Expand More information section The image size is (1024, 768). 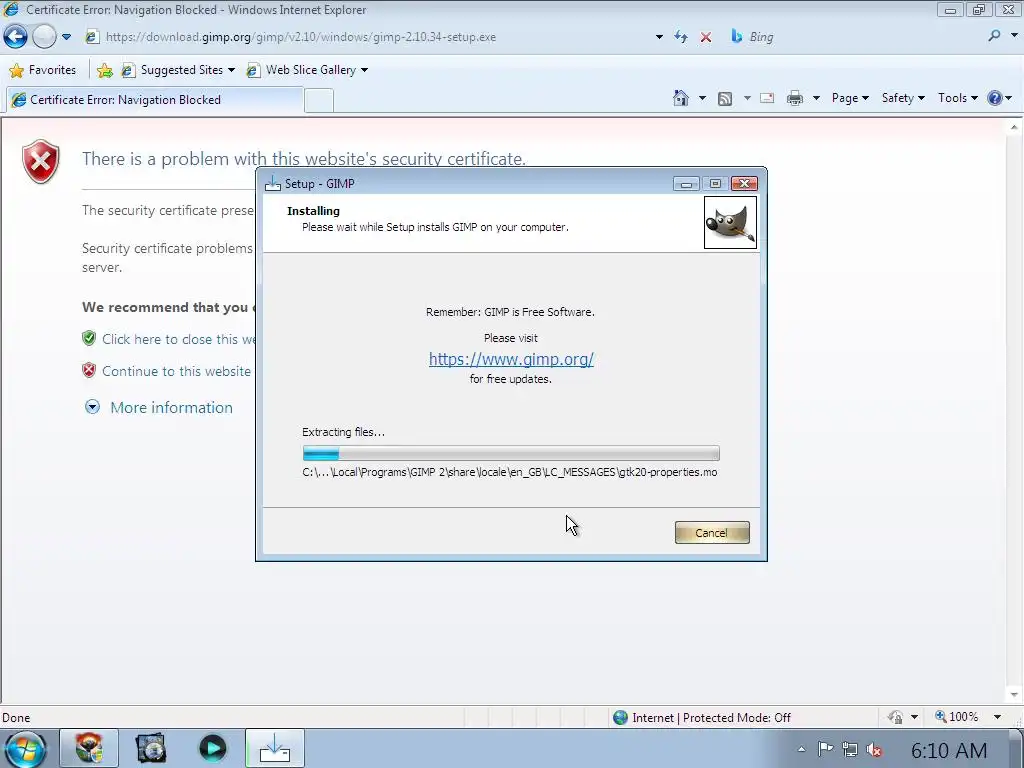click(159, 408)
